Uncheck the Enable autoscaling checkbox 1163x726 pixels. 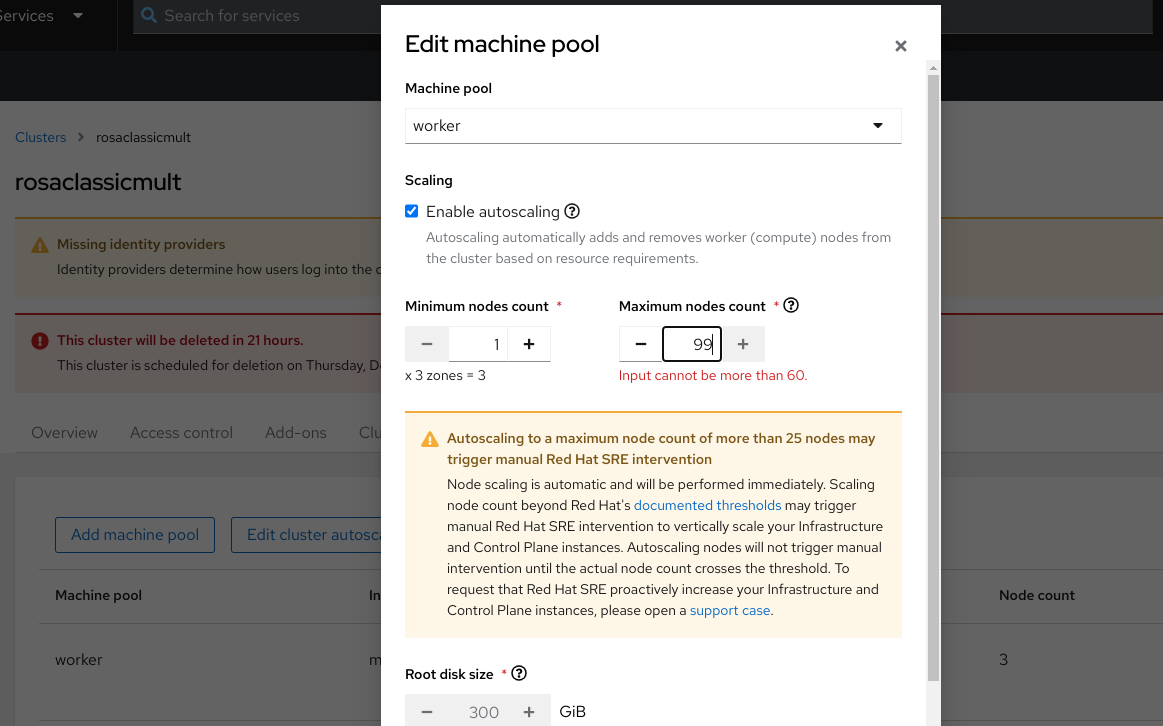click(411, 211)
